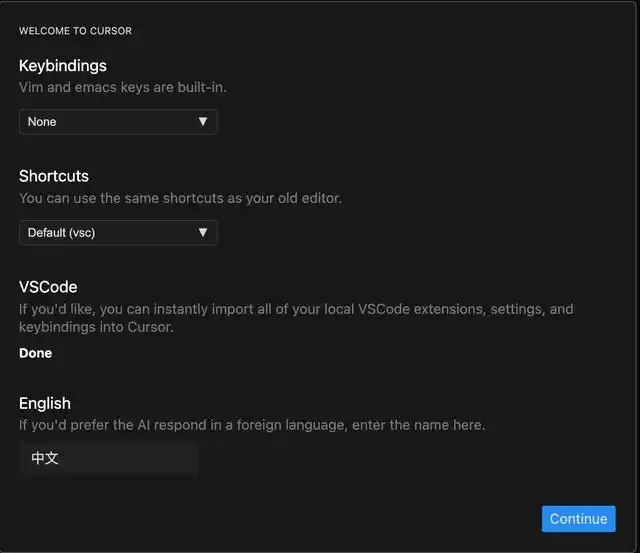Click the English section heading
The width and height of the screenshot is (640, 553).
(45, 403)
